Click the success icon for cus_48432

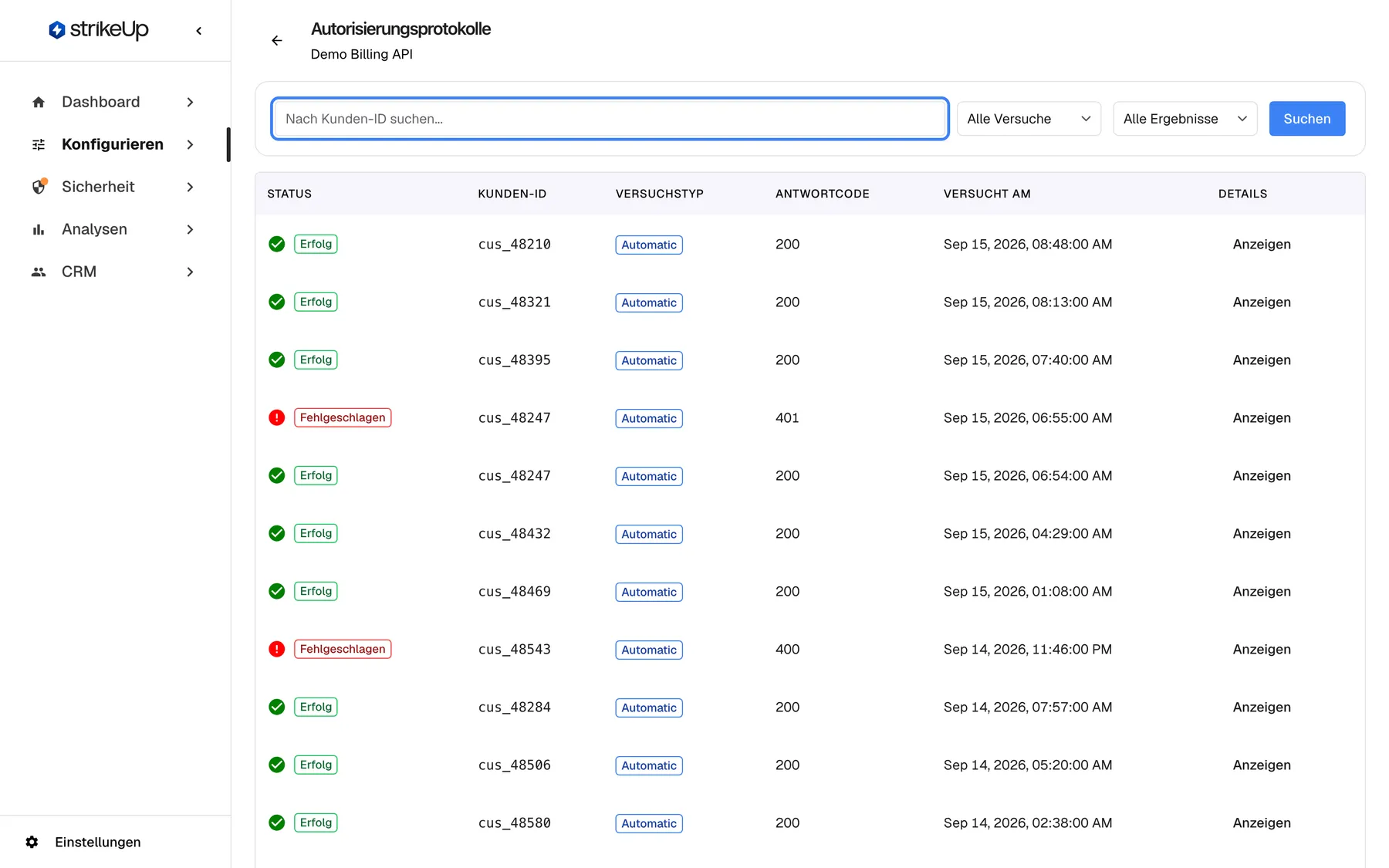click(x=277, y=534)
